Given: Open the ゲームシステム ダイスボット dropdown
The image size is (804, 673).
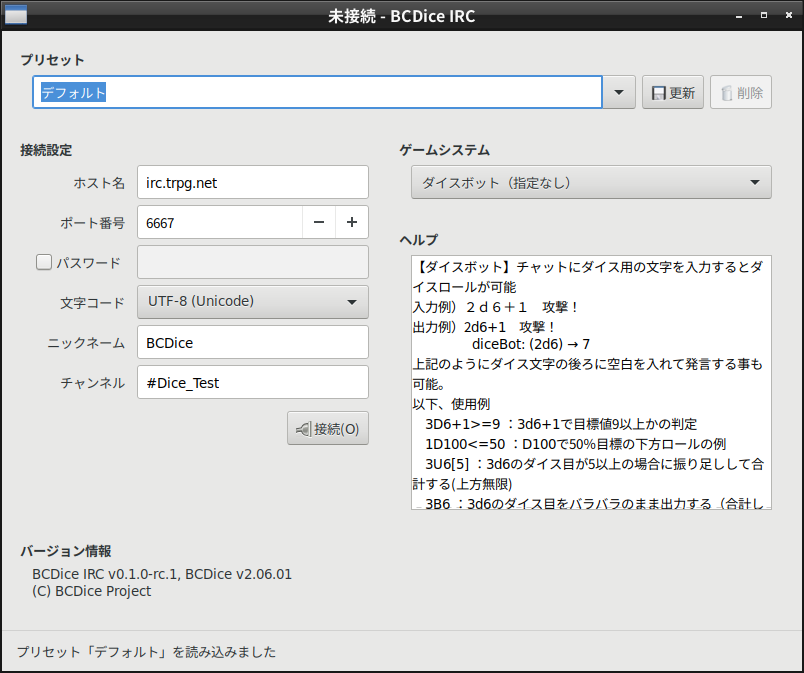Looking at the screenshot, I should pyautogui.click(x=591, y=182).
